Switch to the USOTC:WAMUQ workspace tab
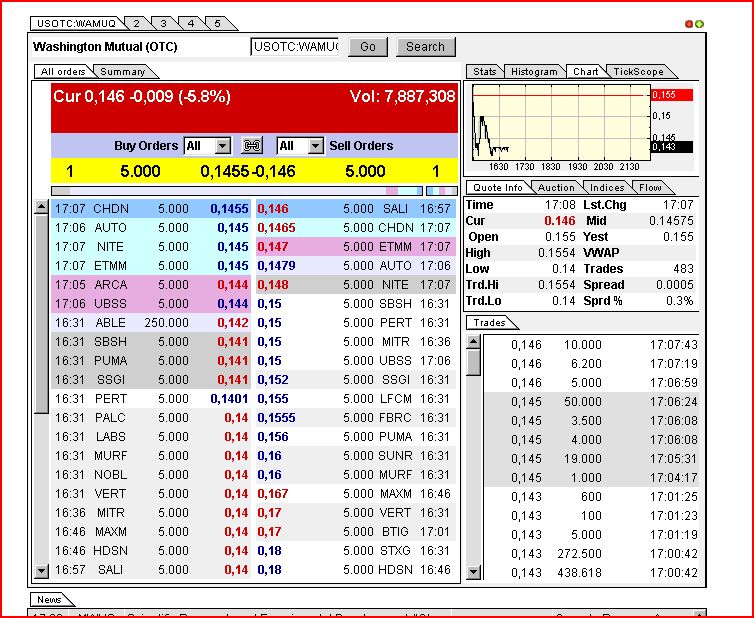This screenshot has width=754, height=618. [x=76, y=24]
